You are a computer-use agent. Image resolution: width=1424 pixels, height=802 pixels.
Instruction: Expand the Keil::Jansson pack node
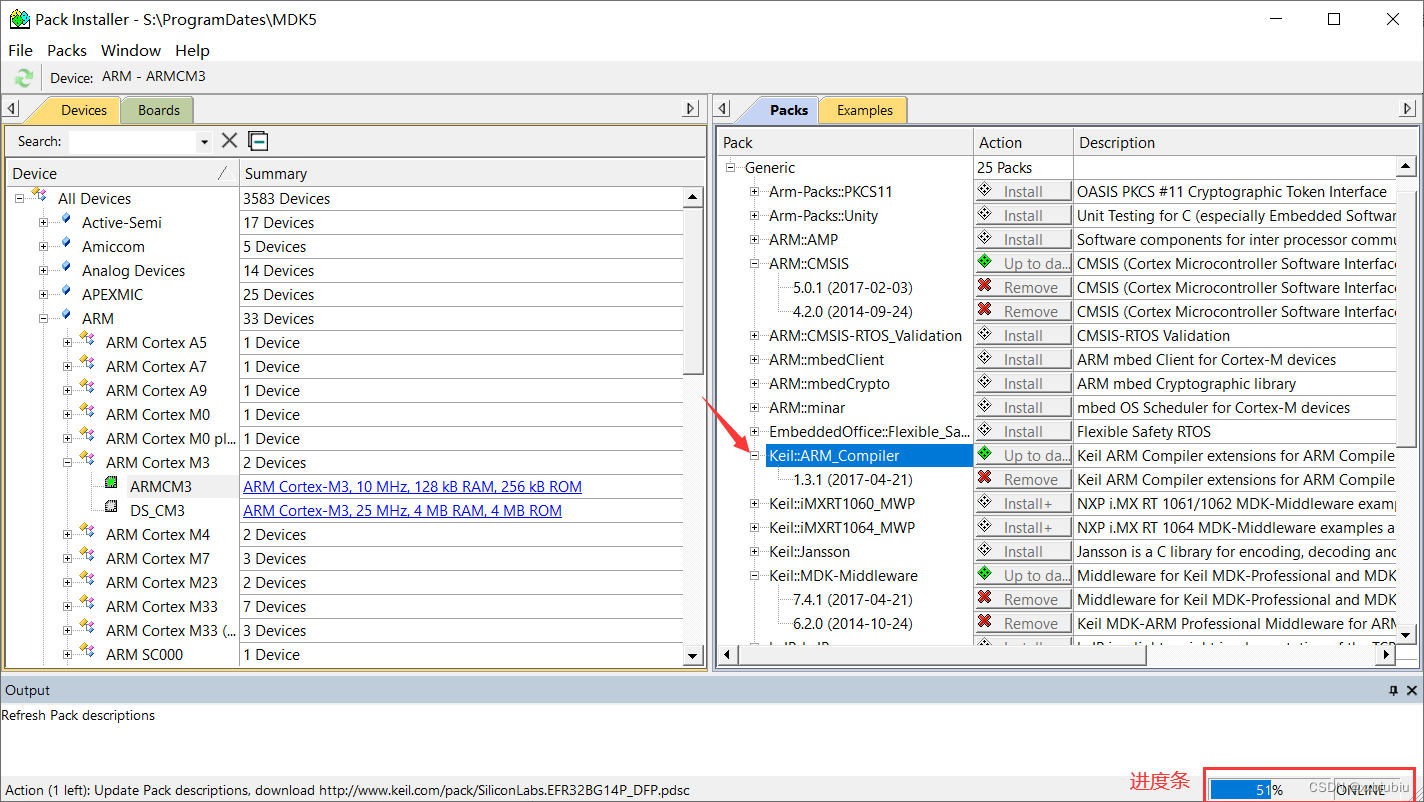tap(755, 552)
